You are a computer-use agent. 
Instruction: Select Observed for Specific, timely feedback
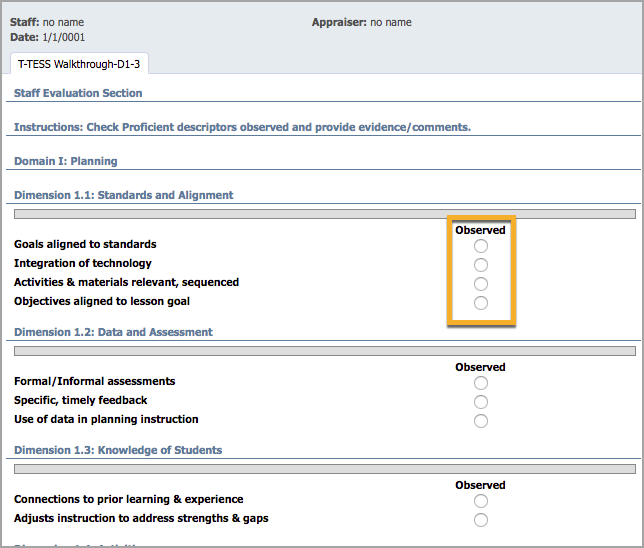[x=481, y=402]
